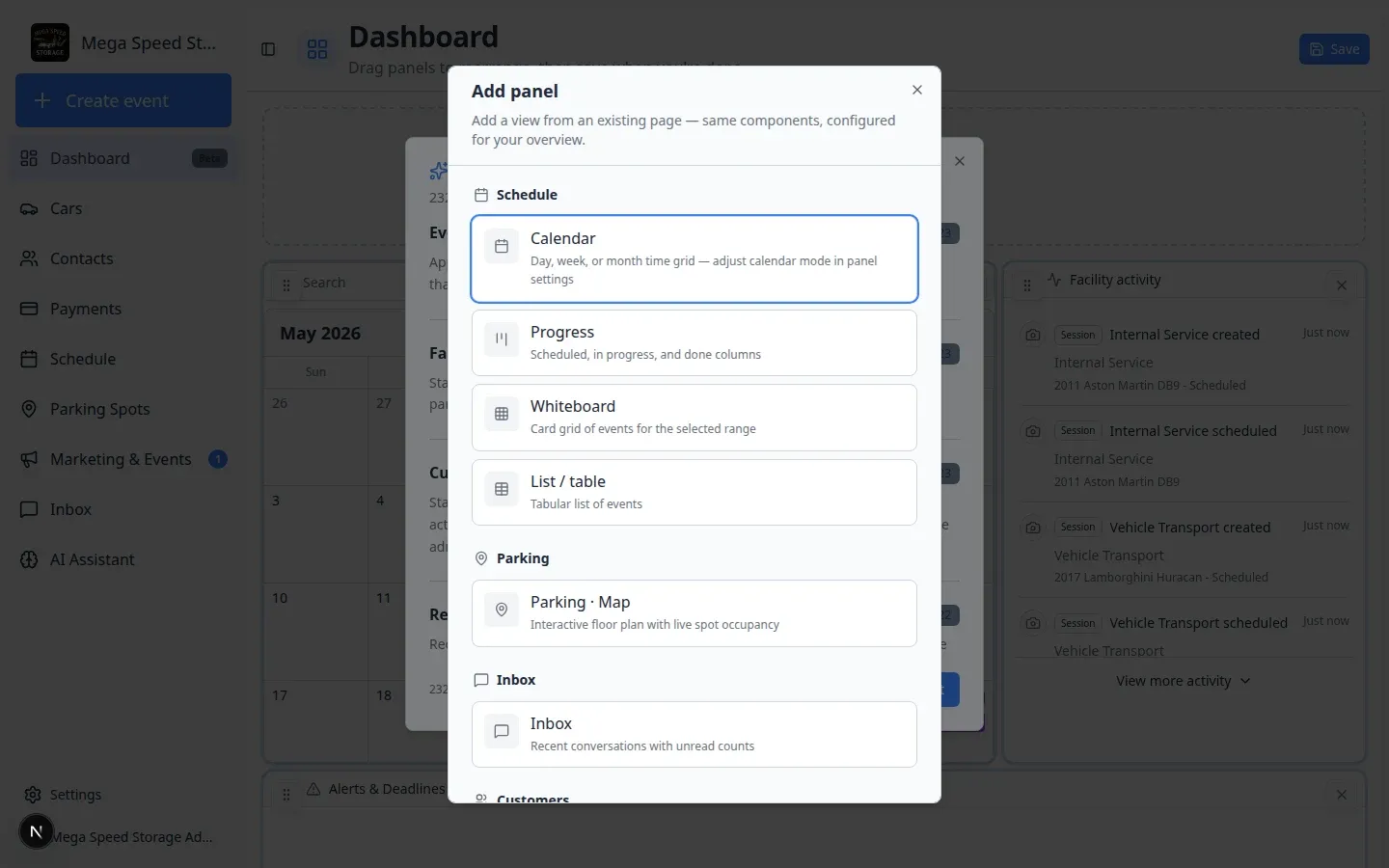
Task: Click the Marketing & Events megaphone icon
Action: click(30, 459)
